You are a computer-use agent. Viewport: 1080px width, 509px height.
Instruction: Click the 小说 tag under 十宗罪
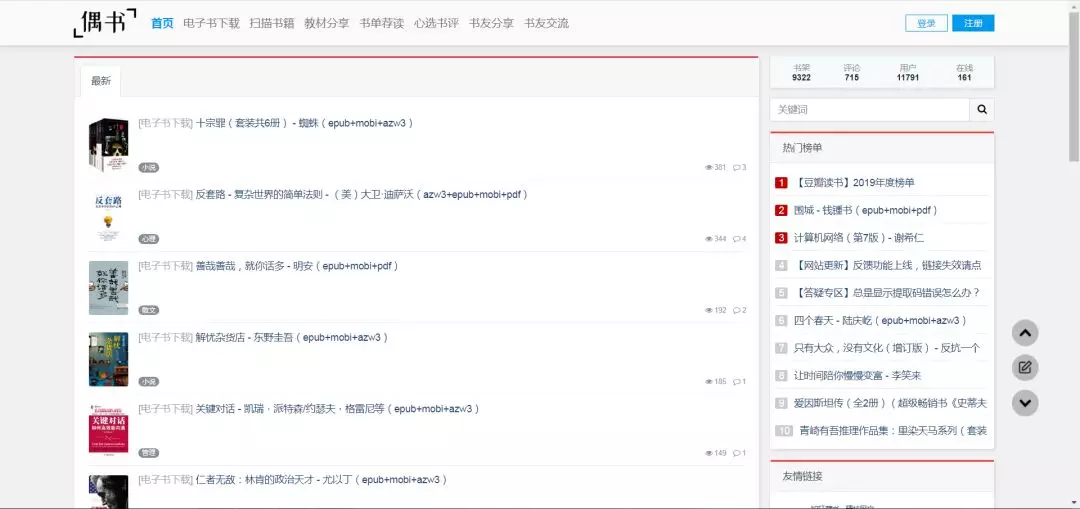(149, 167)
